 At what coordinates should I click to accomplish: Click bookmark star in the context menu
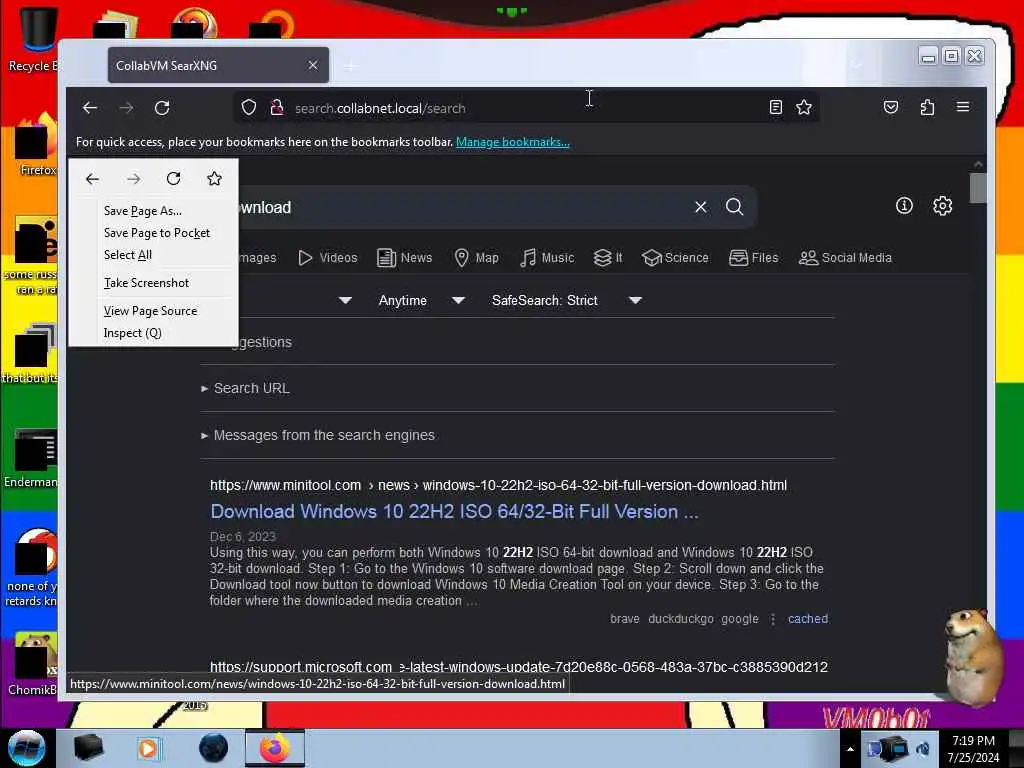tap(214, 179)
